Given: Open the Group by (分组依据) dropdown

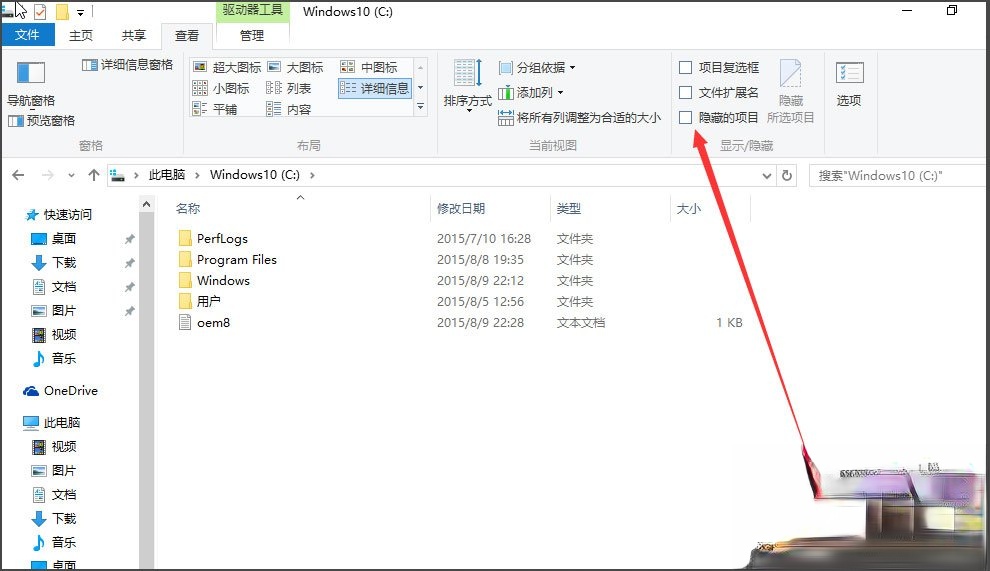Looking at the screenshot, I should [537, 67].
